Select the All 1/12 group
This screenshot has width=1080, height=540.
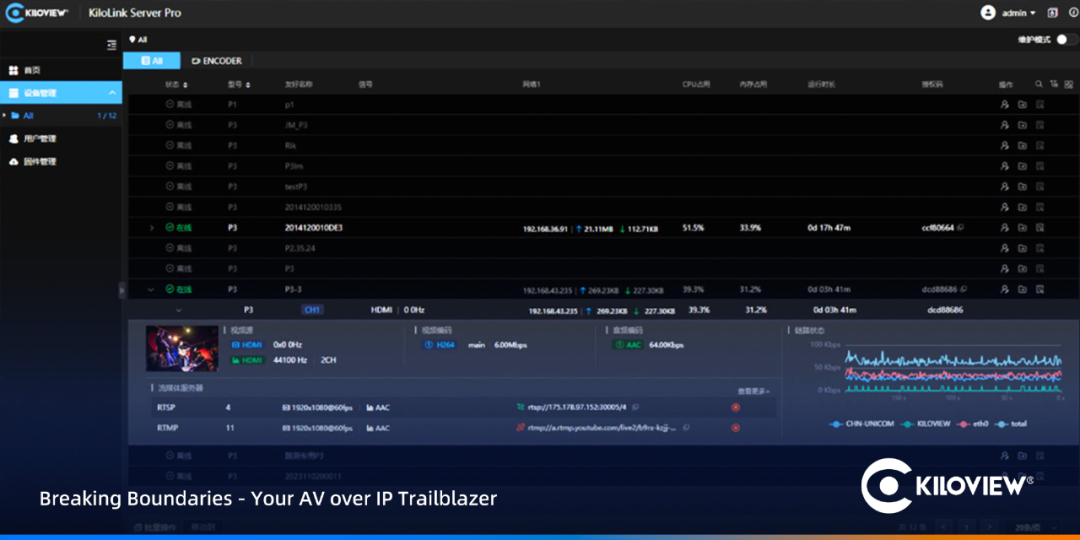click(61, 116)
